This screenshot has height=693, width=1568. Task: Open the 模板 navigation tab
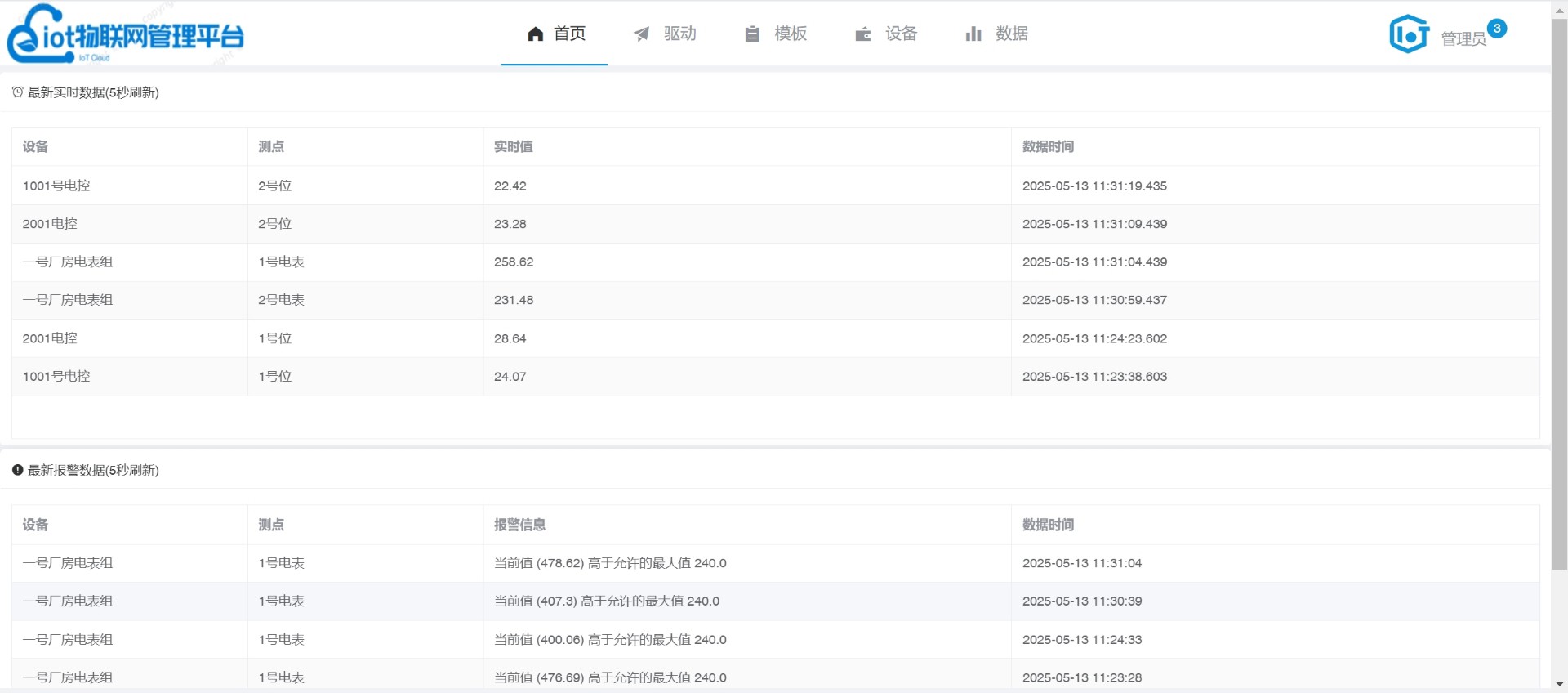coord(790,34)
